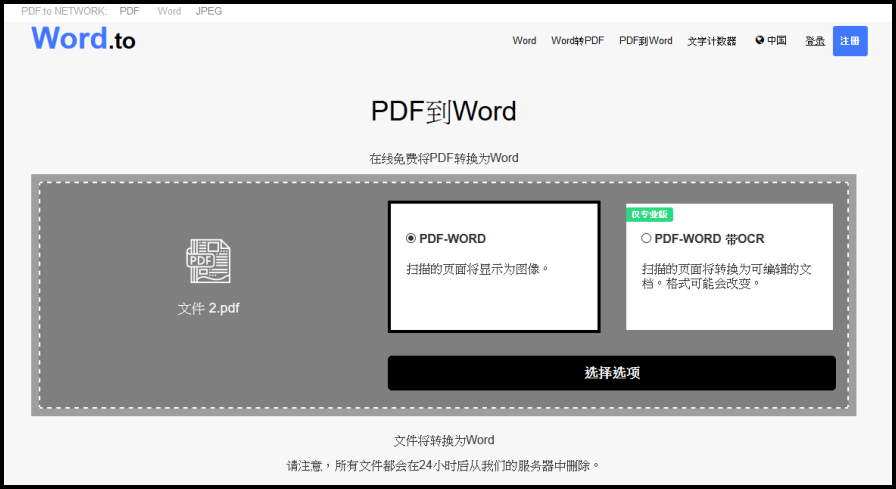The height and width of the screenshot is (489, 896).
Task: Click the black 选择选项 button
Action: coord(611,373)
